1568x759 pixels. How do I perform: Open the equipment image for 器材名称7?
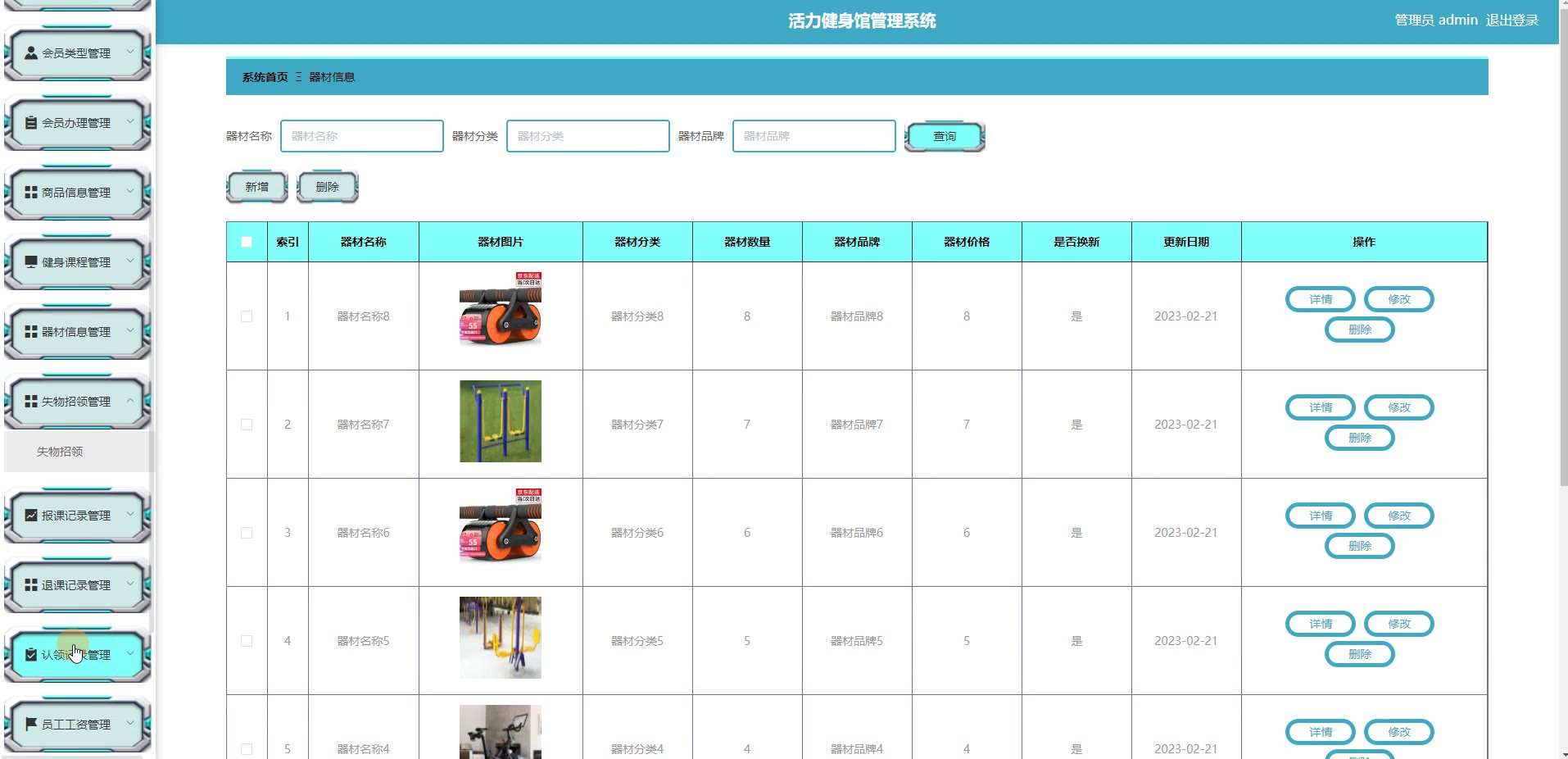[501, 421]
